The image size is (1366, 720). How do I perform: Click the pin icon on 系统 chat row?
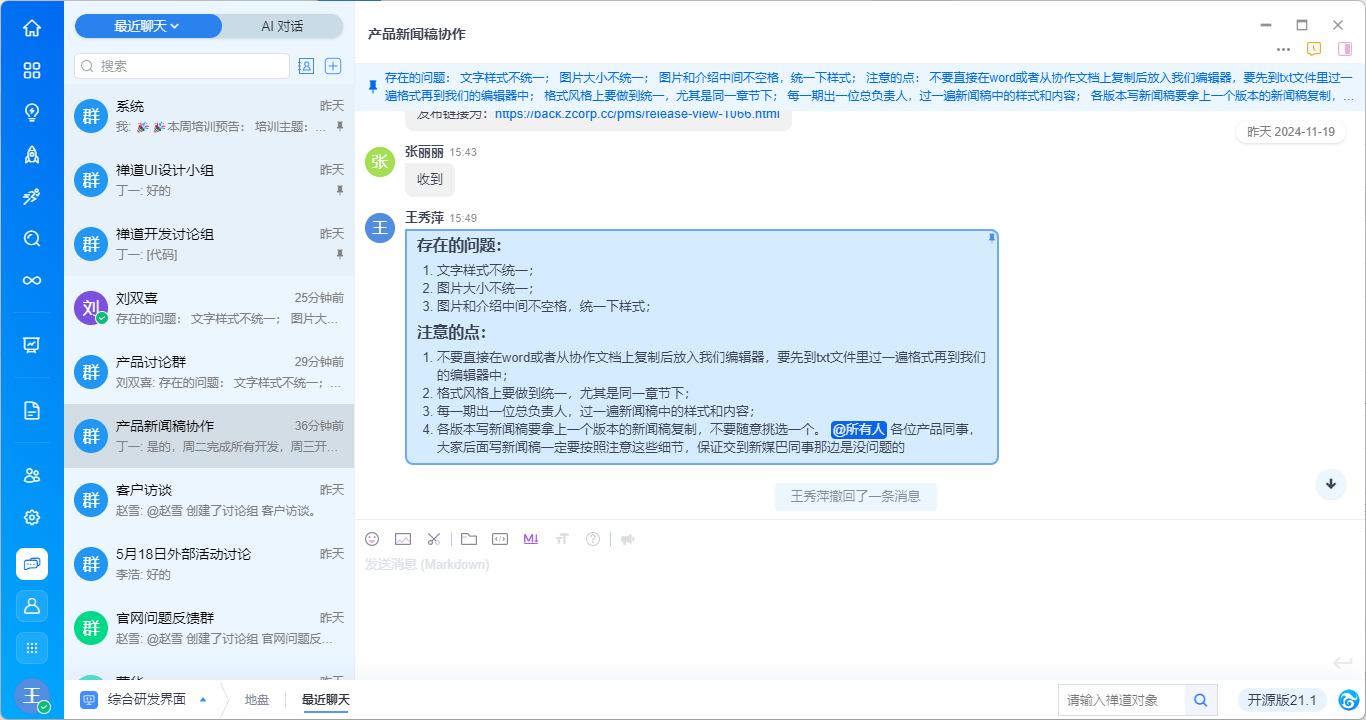340,127
